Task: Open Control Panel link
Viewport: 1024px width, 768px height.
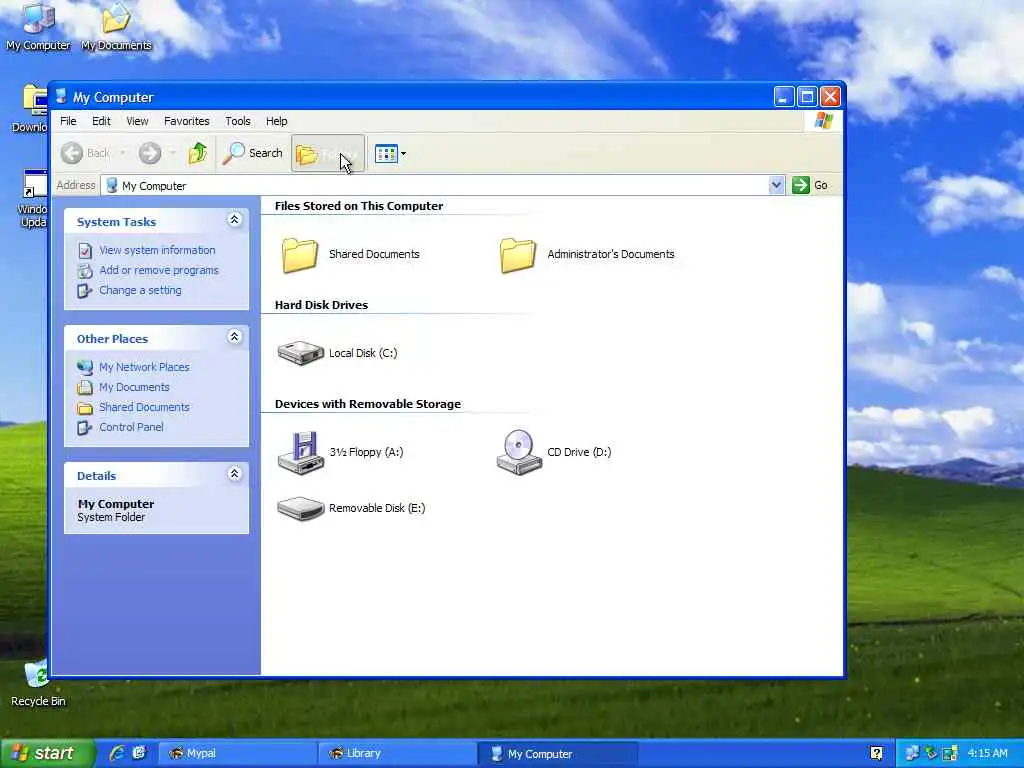Action: (131, 427)
